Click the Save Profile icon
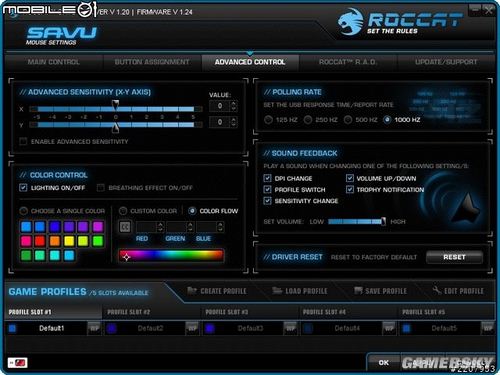 click(x=358, y=291)
